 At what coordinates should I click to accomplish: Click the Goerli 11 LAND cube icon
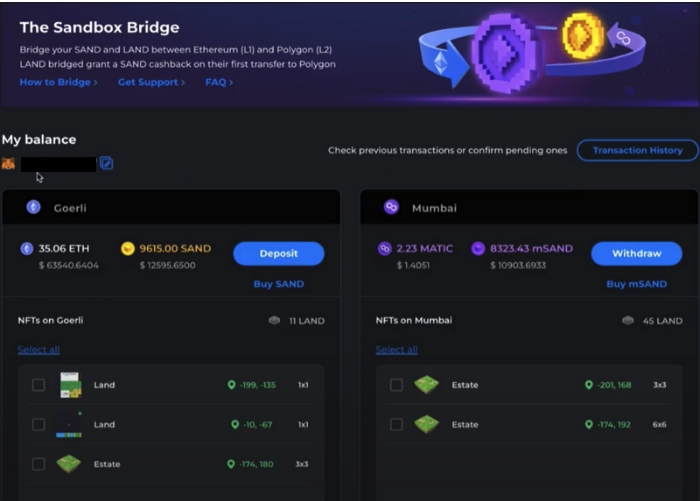[x=274, y=321]
